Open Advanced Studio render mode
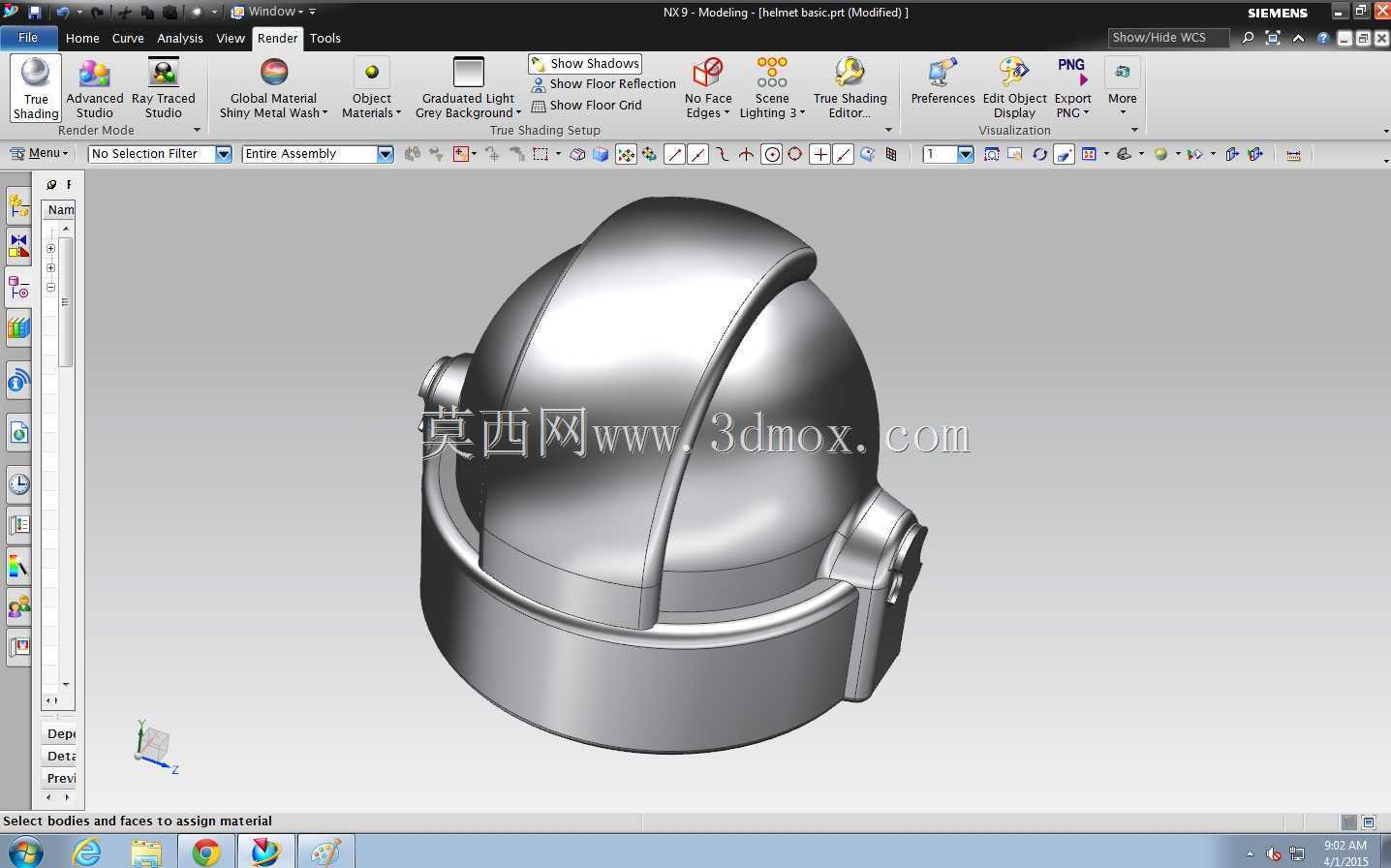Viewport: 1391px width, 868px height. click(95, 88)
